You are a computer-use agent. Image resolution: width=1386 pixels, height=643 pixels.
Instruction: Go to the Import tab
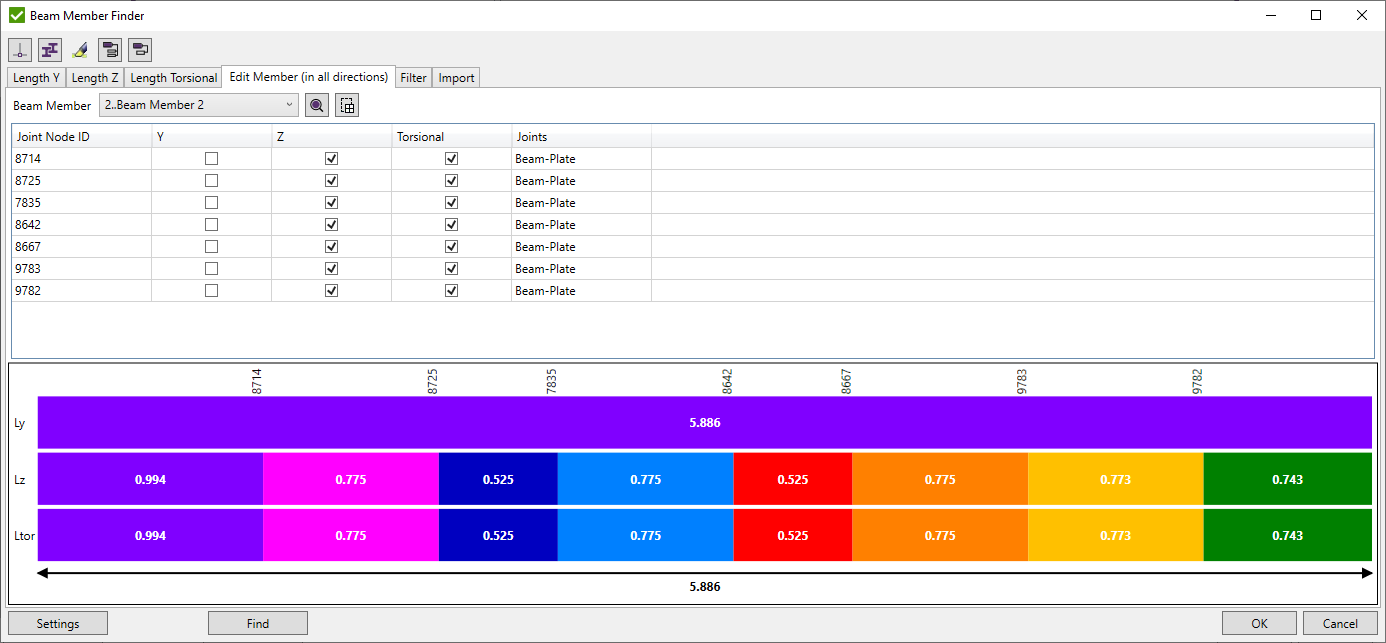tap(456, 78)
